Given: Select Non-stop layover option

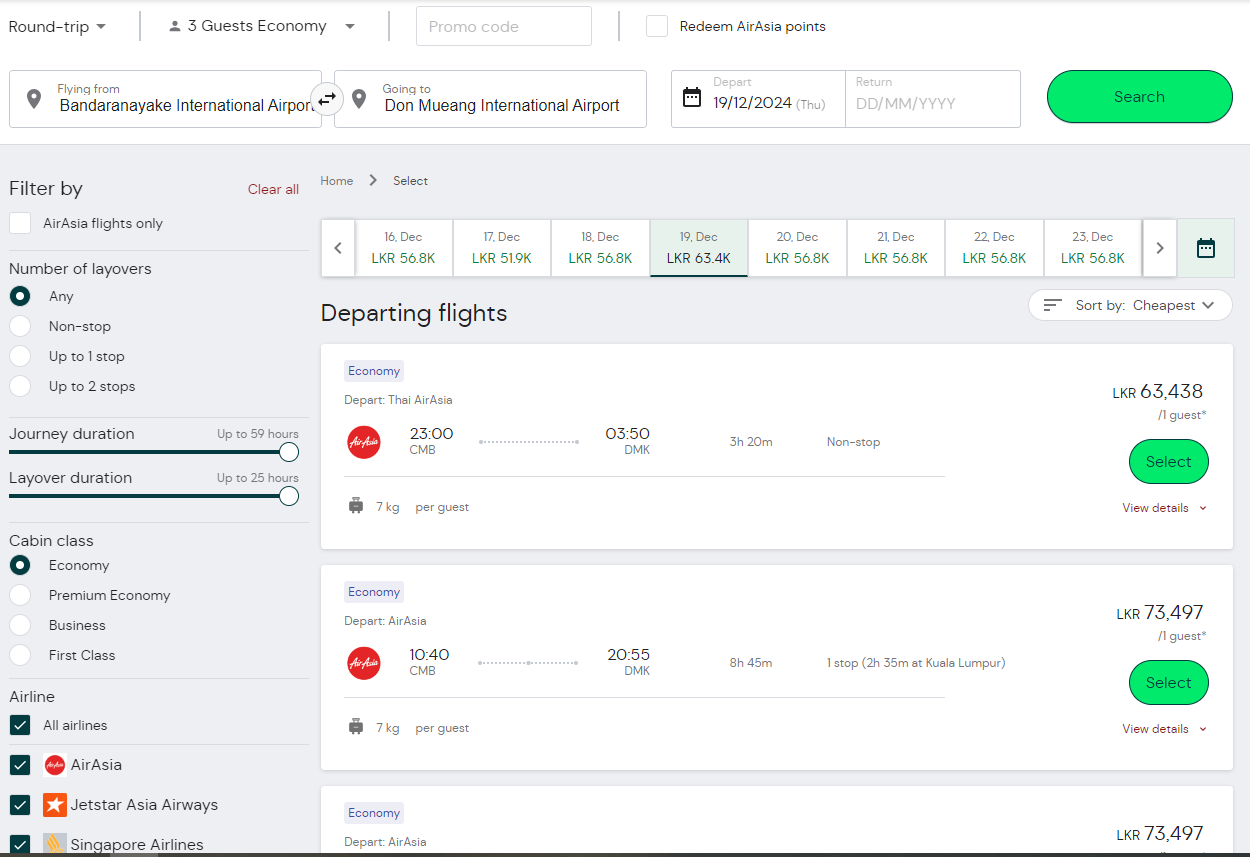Looking at the screenshot, I should coord(20,326).
